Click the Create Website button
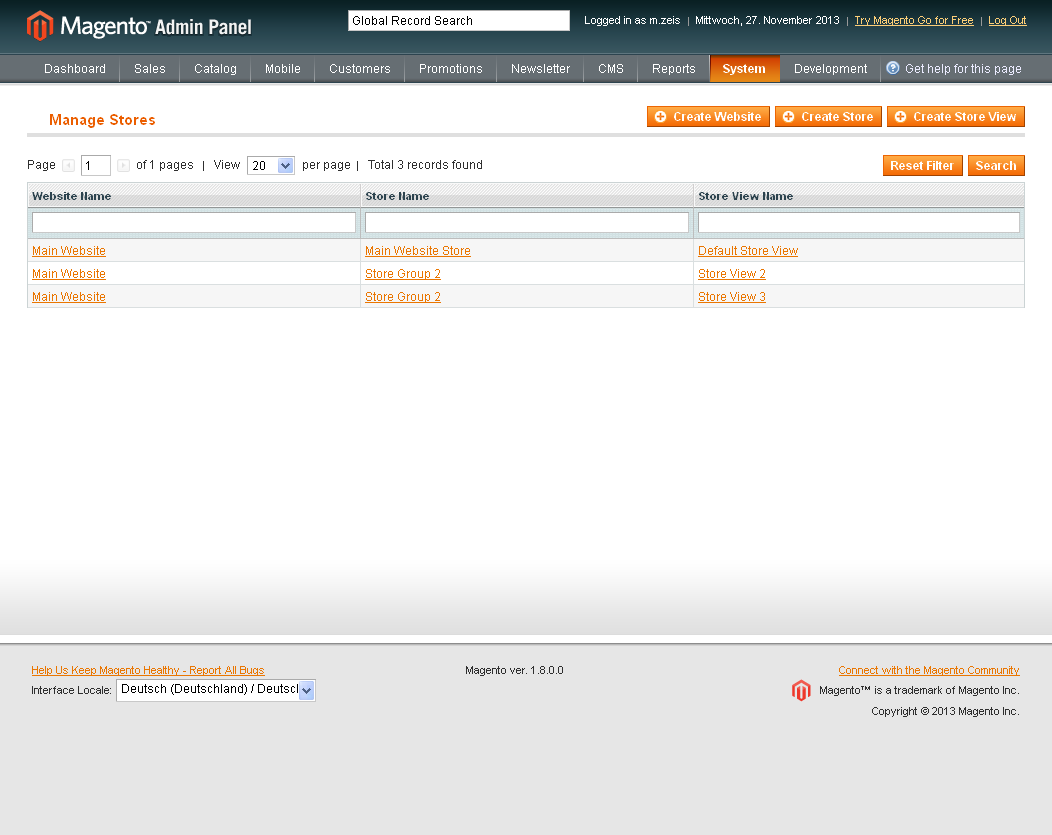 point(708,117)
